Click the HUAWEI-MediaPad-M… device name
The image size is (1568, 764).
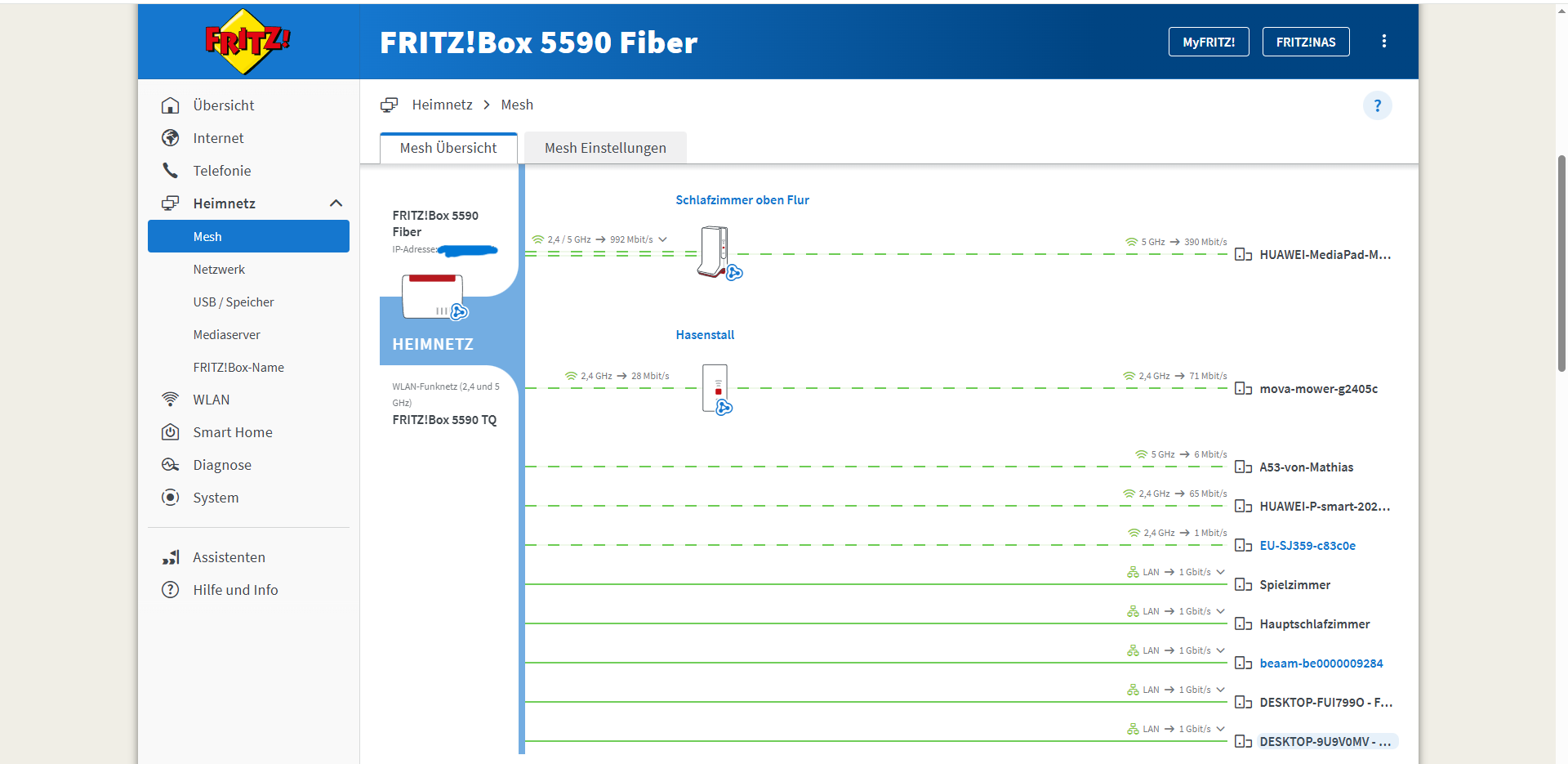click(x=1325, y=255)
